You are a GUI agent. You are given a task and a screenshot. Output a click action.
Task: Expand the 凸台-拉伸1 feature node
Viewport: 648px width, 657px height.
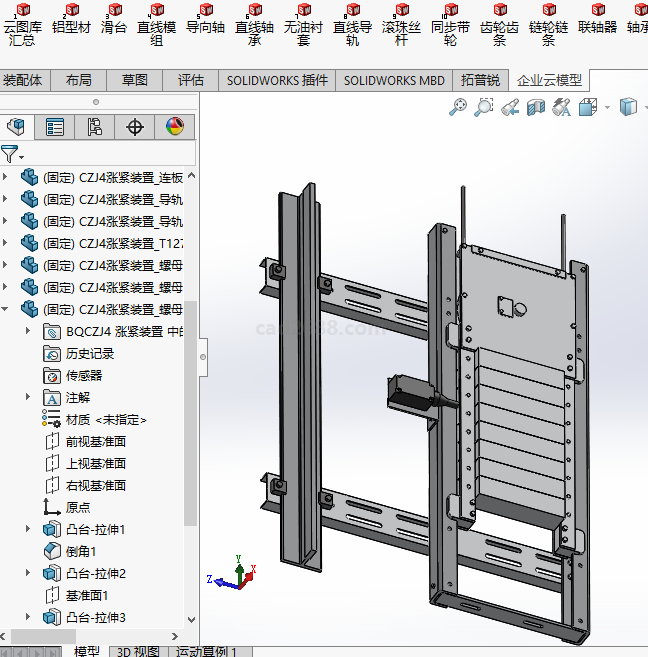[28, 529]
